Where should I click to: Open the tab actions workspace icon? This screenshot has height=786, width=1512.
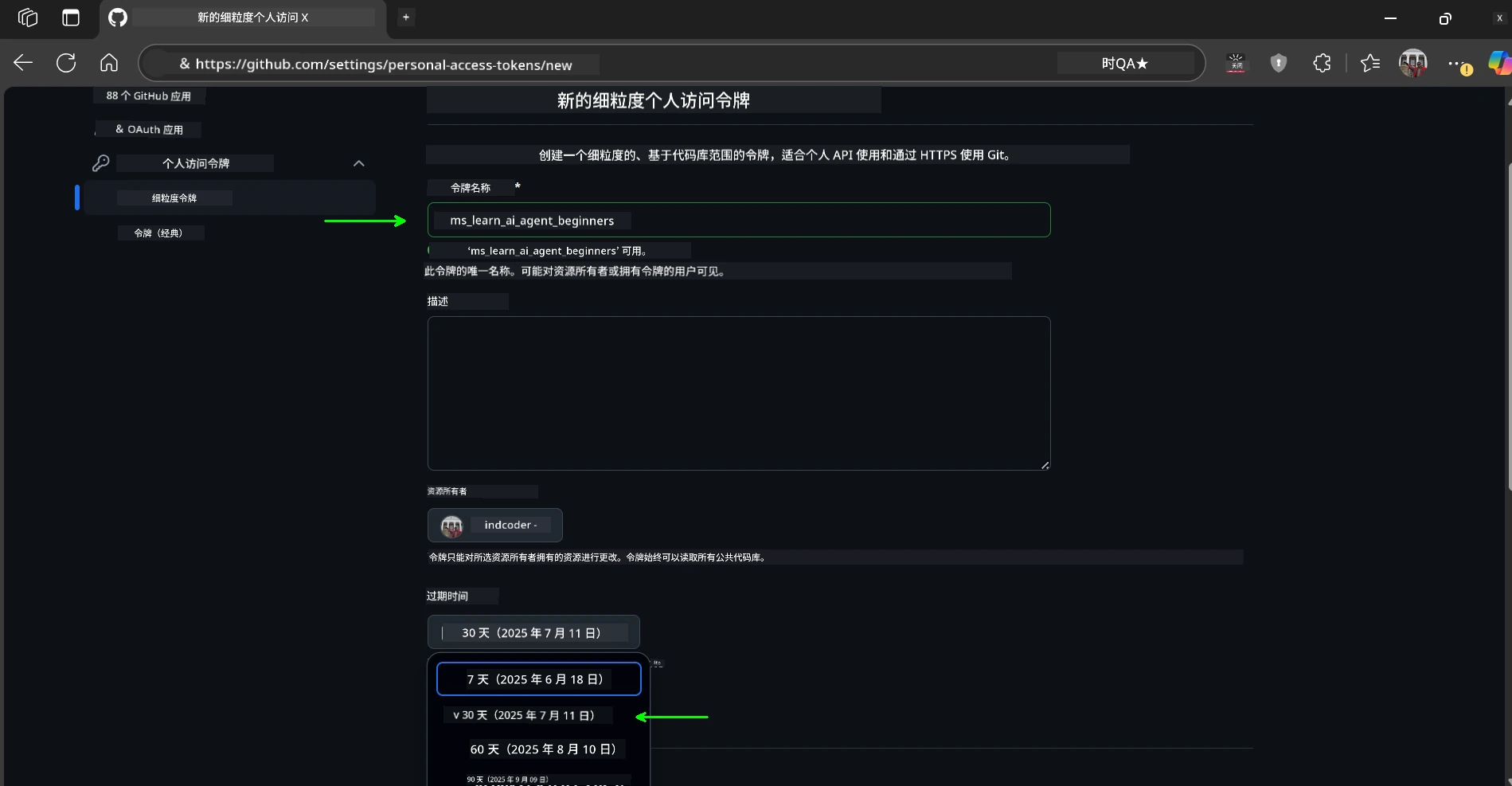28,18
